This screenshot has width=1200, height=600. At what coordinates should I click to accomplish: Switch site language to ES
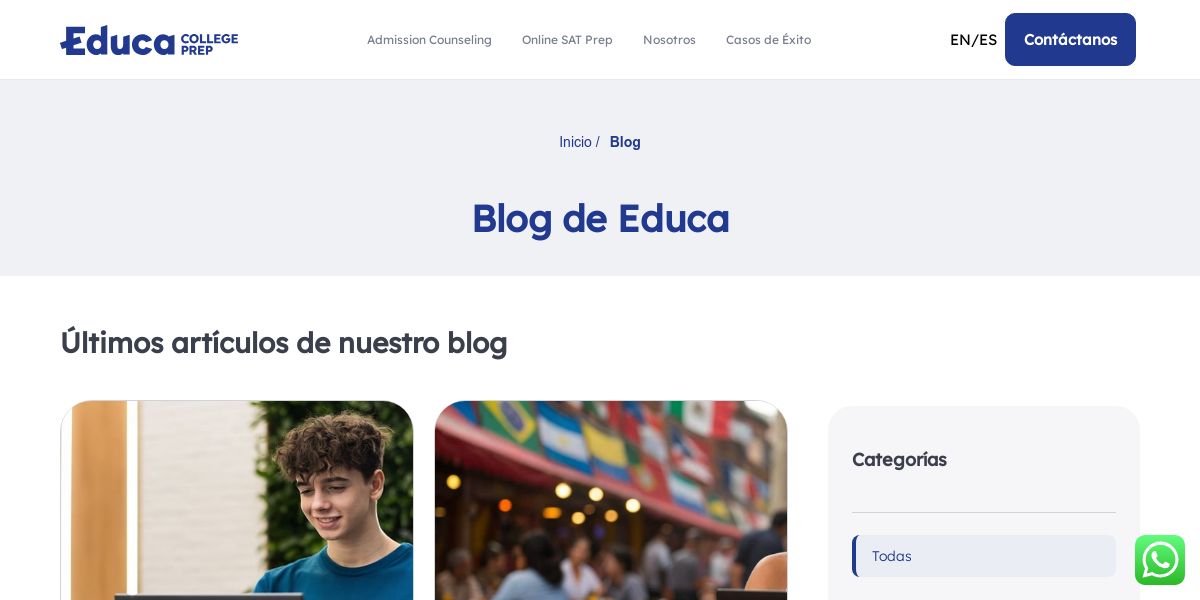click(x=988, y=40)
